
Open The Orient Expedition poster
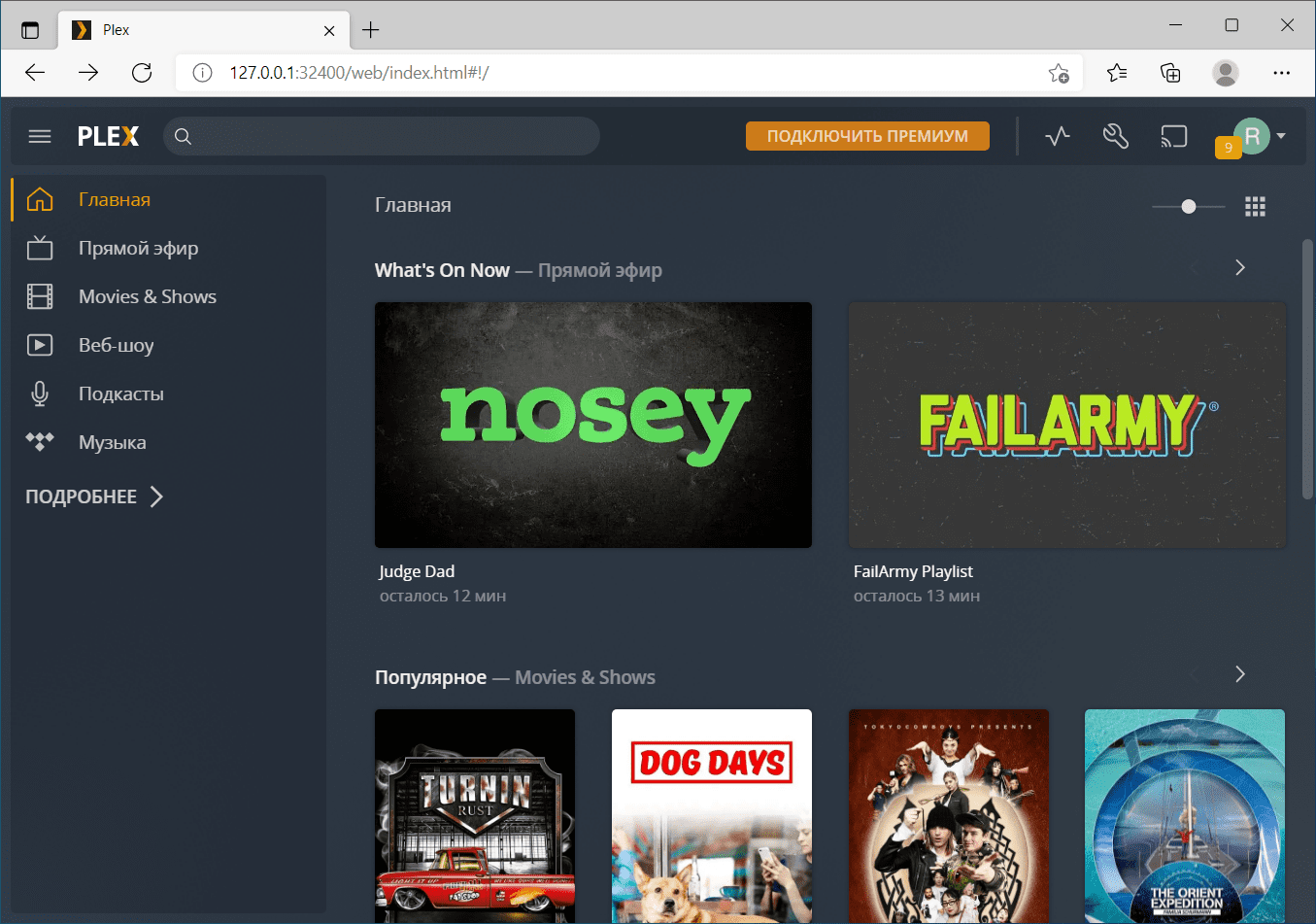click(x=1185, y=816)
